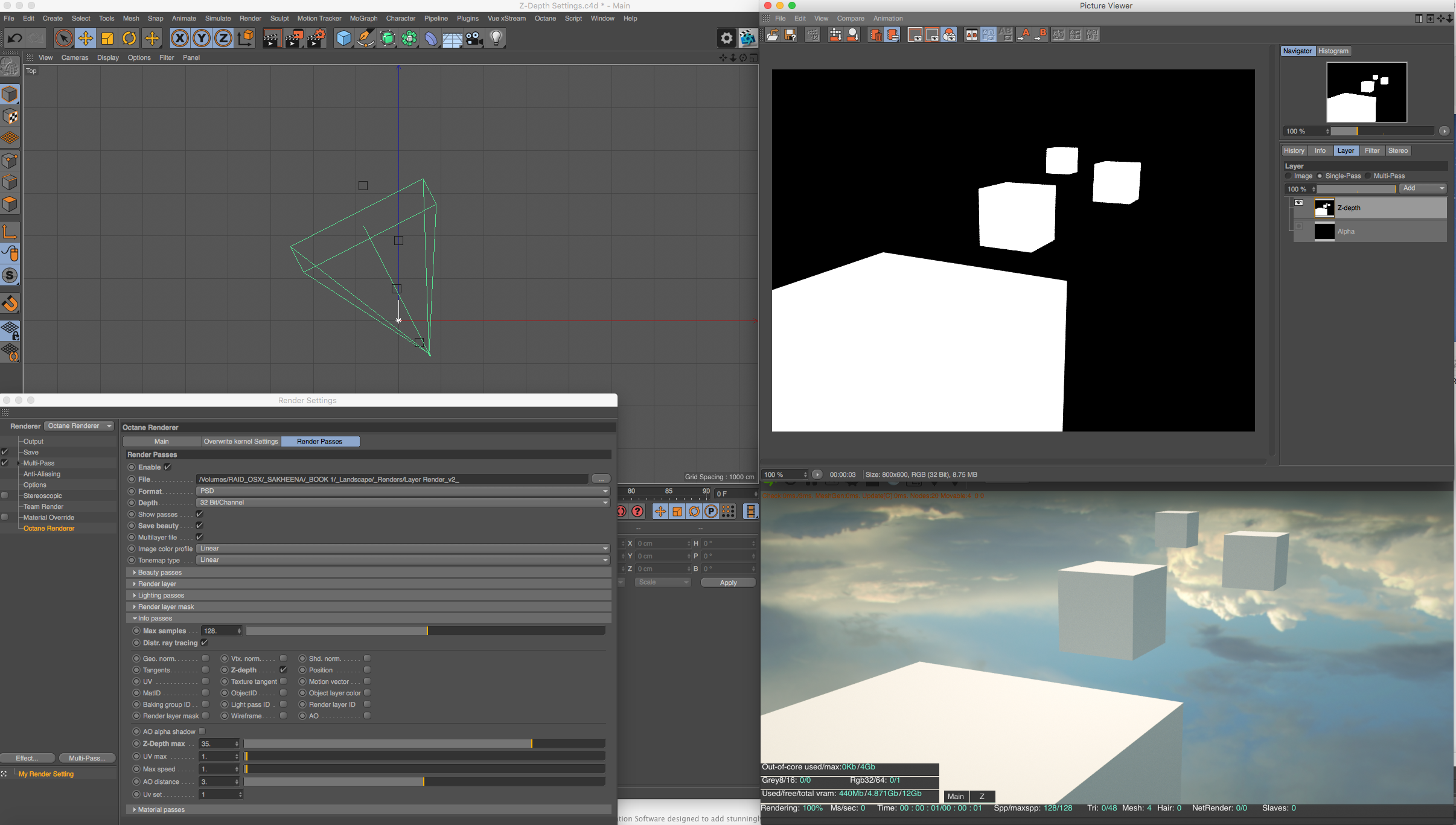Click the Light bulb object icon
1456x825 pixels.
tap(496, 39)
